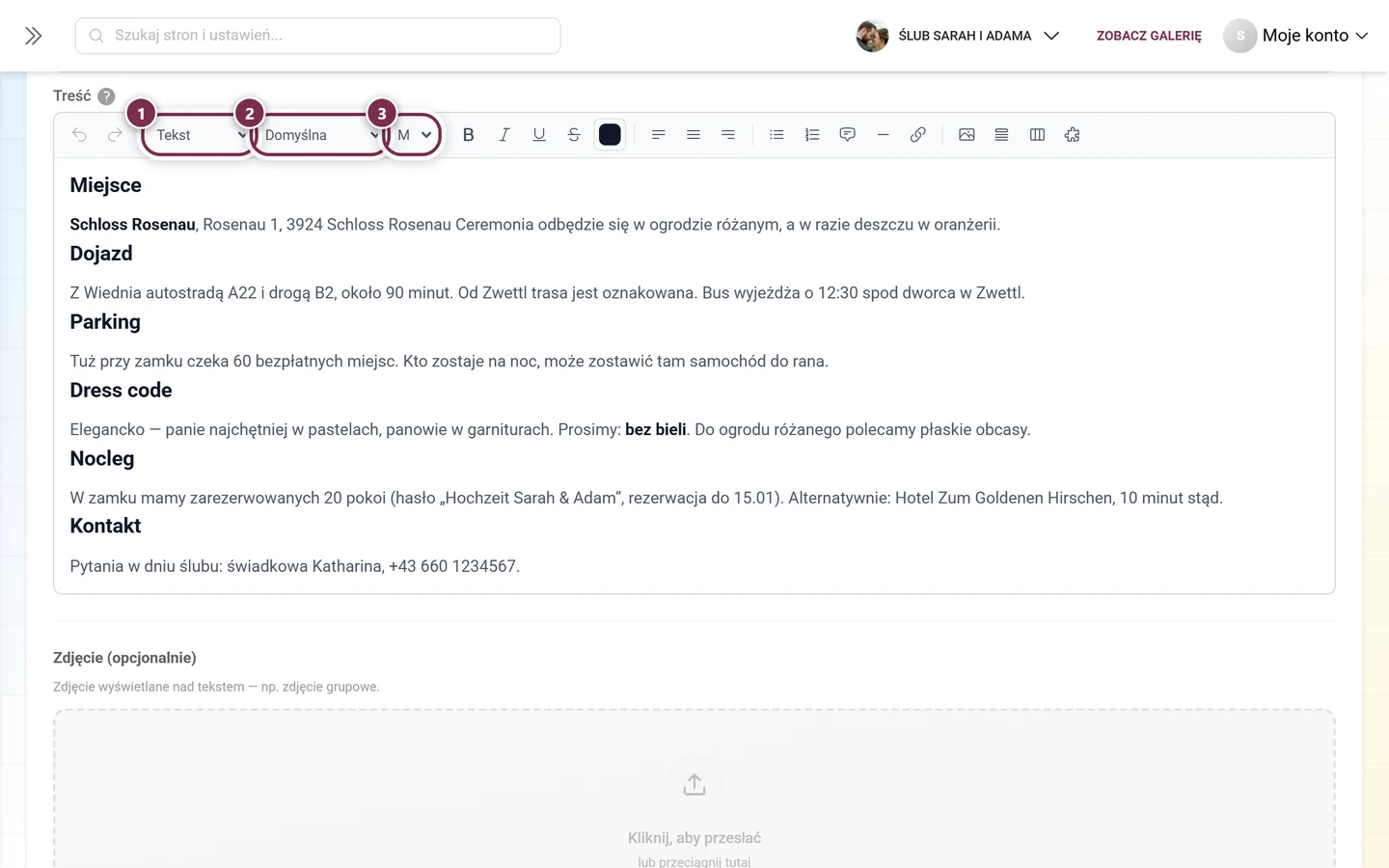Click the Kontakt heading in the editor
This screenshot has width=1389, height=868.
(x=105, y=526)
